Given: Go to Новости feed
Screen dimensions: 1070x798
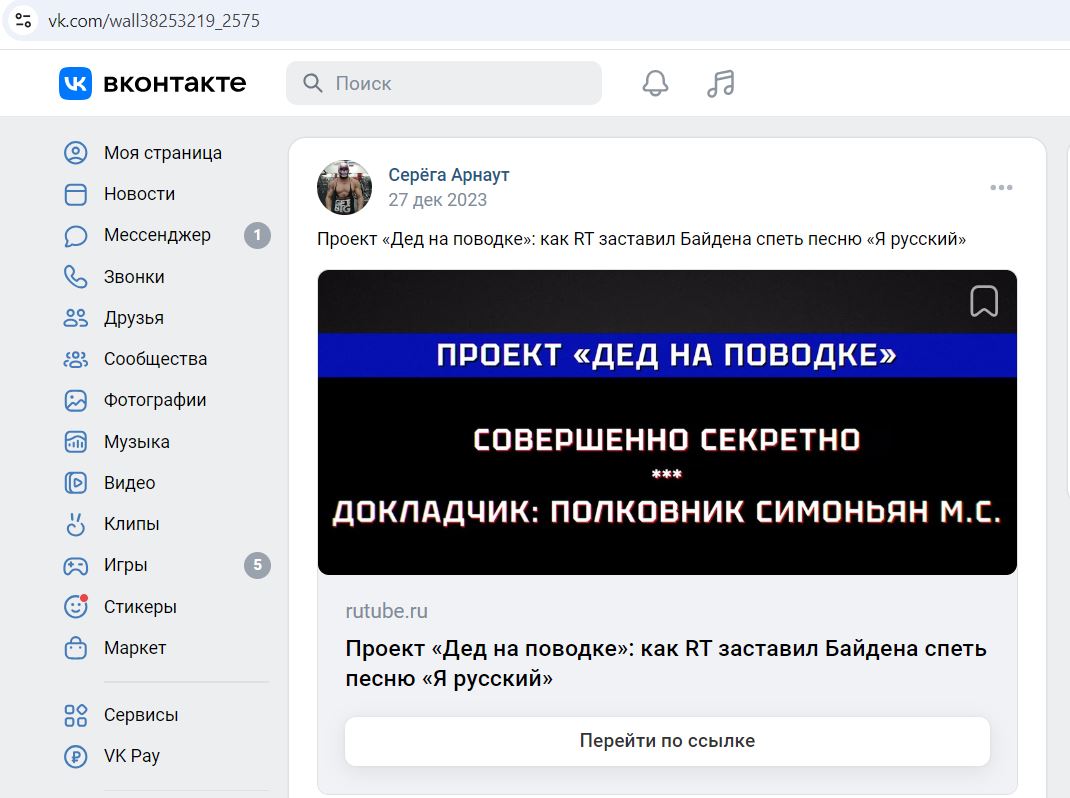Looking at the screenshot, I should [139, 194].
